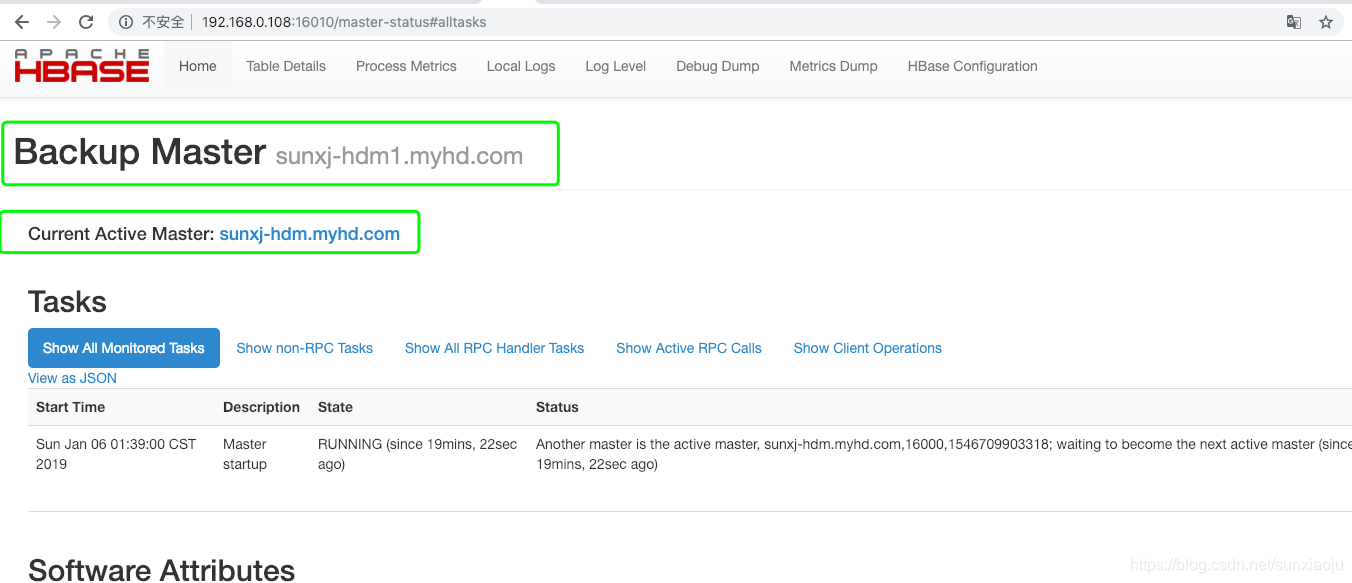This screenshot has height=583, width=1352.
Task: Open HBase Configuration page
Action: (973, 66)
